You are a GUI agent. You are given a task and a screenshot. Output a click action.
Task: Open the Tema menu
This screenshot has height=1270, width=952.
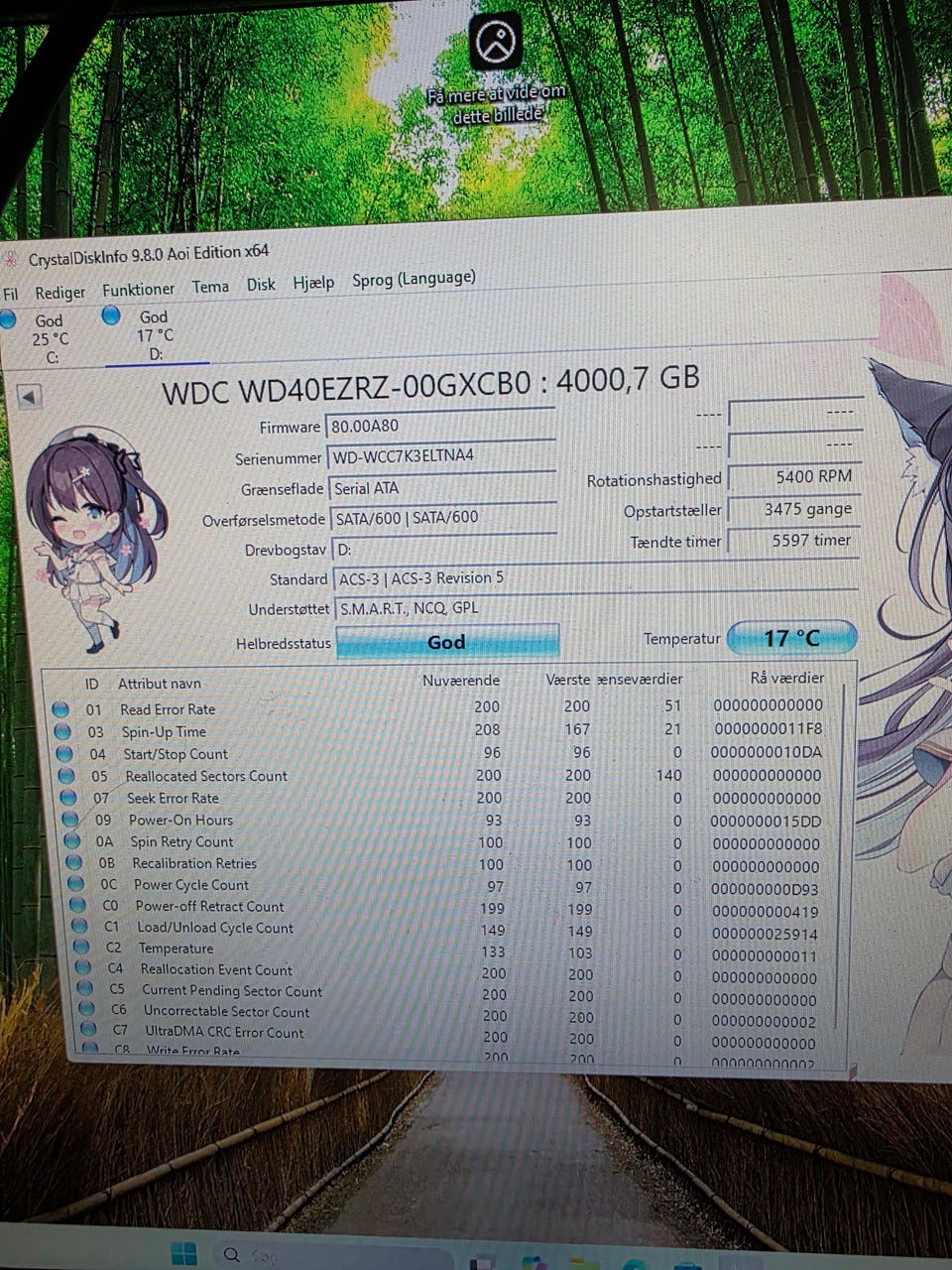point(210,287)
